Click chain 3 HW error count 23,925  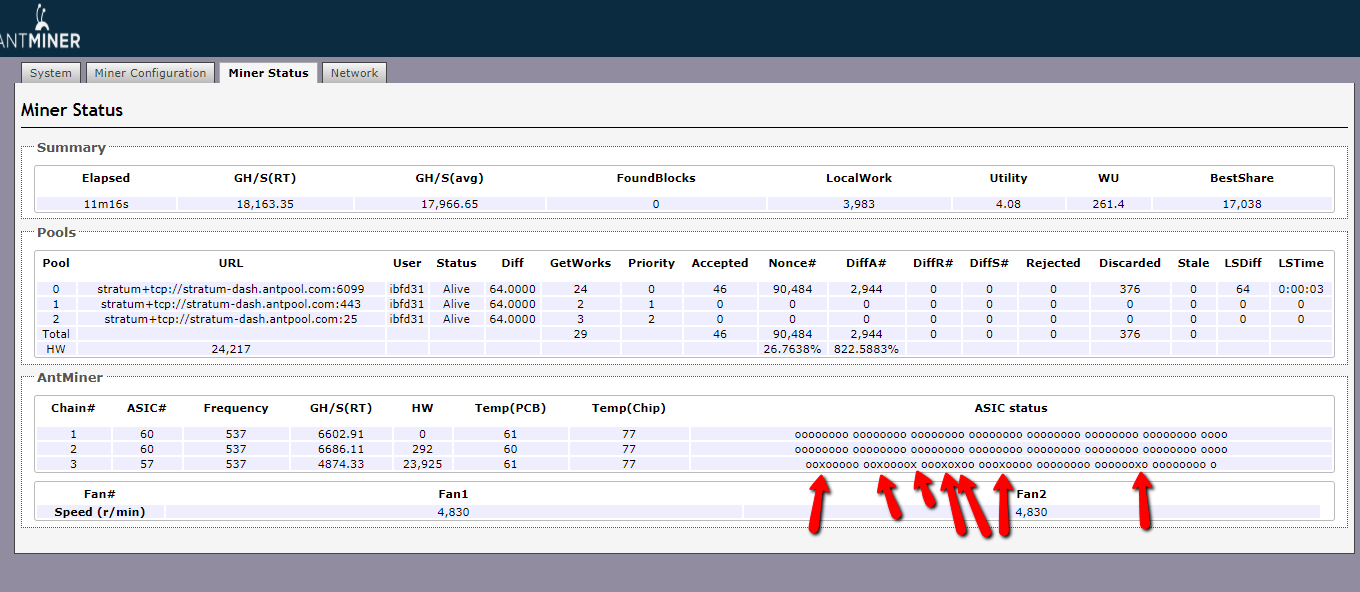click(421, 464)
